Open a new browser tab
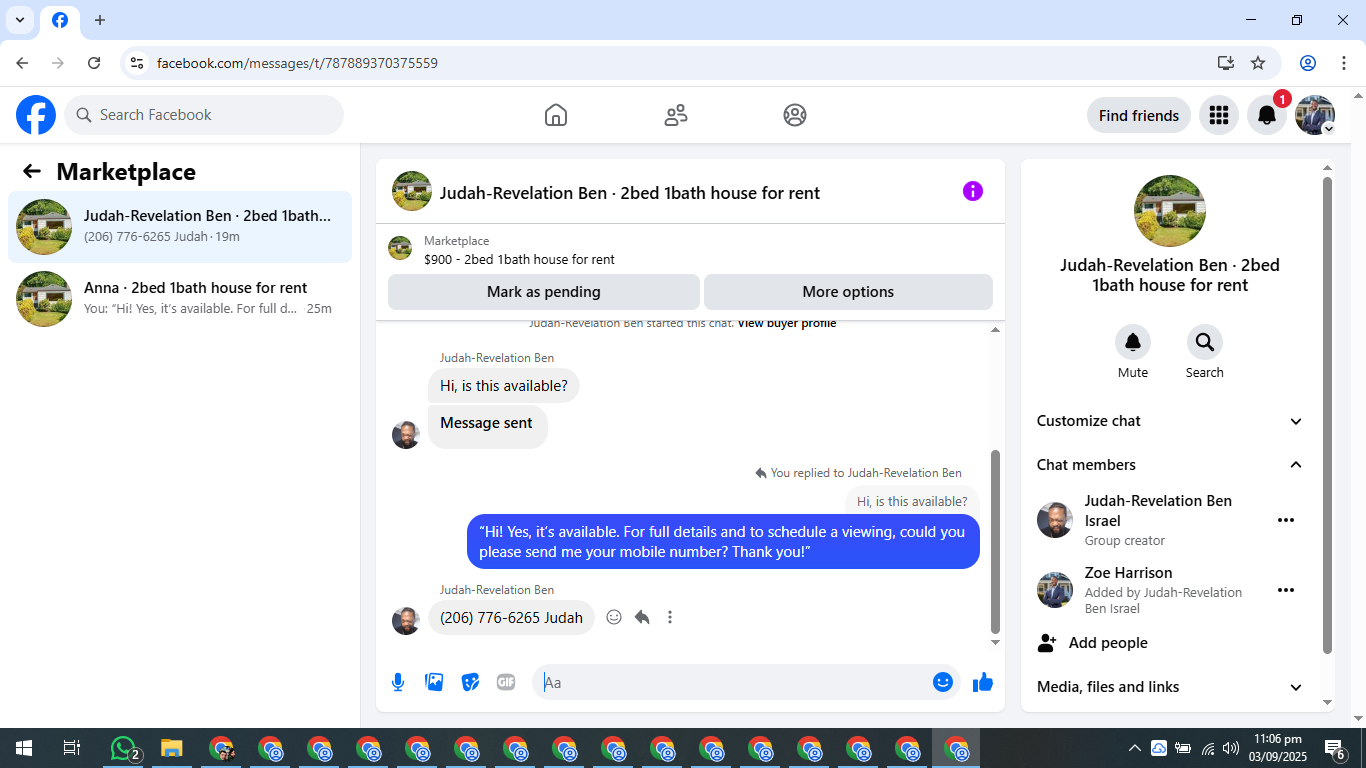Viewport: 1366px width, 768px height. pyautogui.click(x=99, y=20)
